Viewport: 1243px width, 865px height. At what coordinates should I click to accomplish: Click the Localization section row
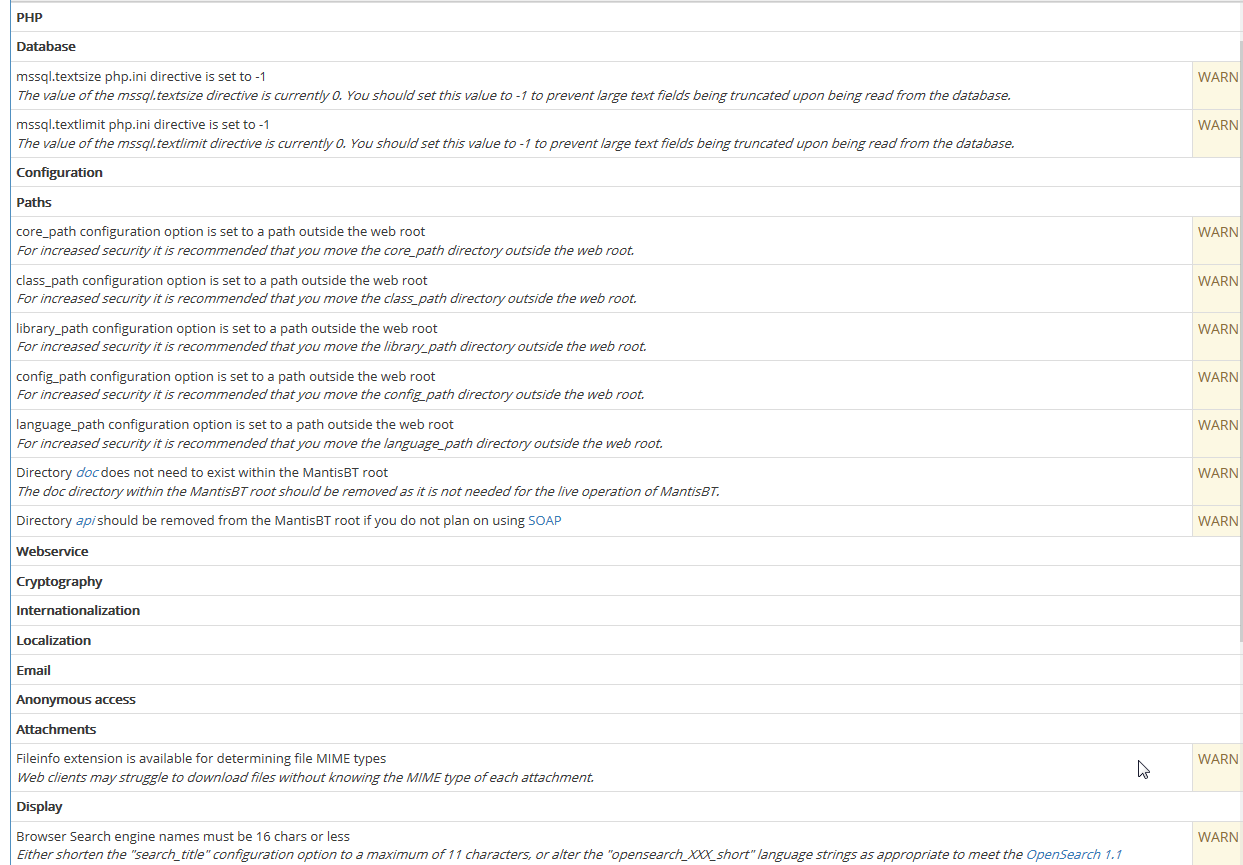click(x=53, y=641)
